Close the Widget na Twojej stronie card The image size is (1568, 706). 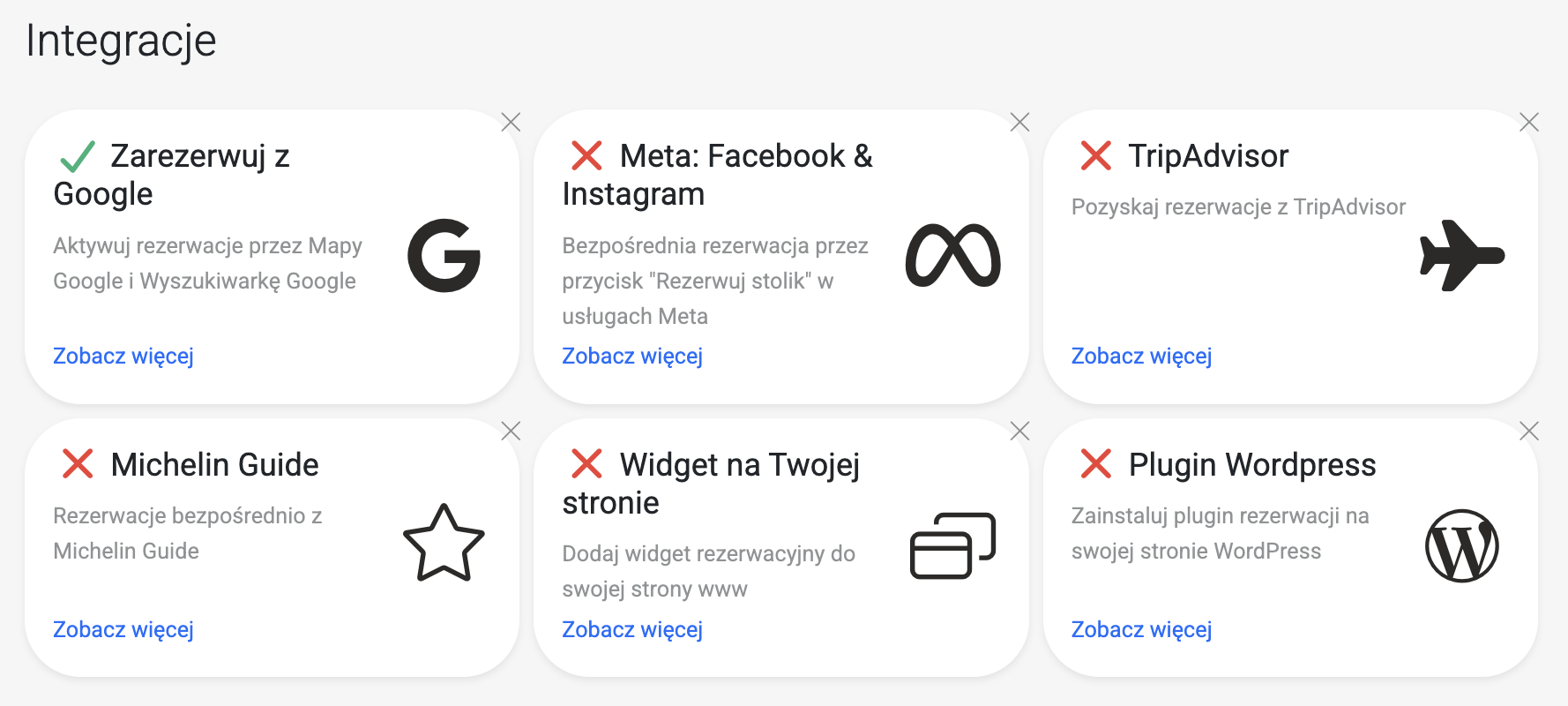click(1019, 431)
